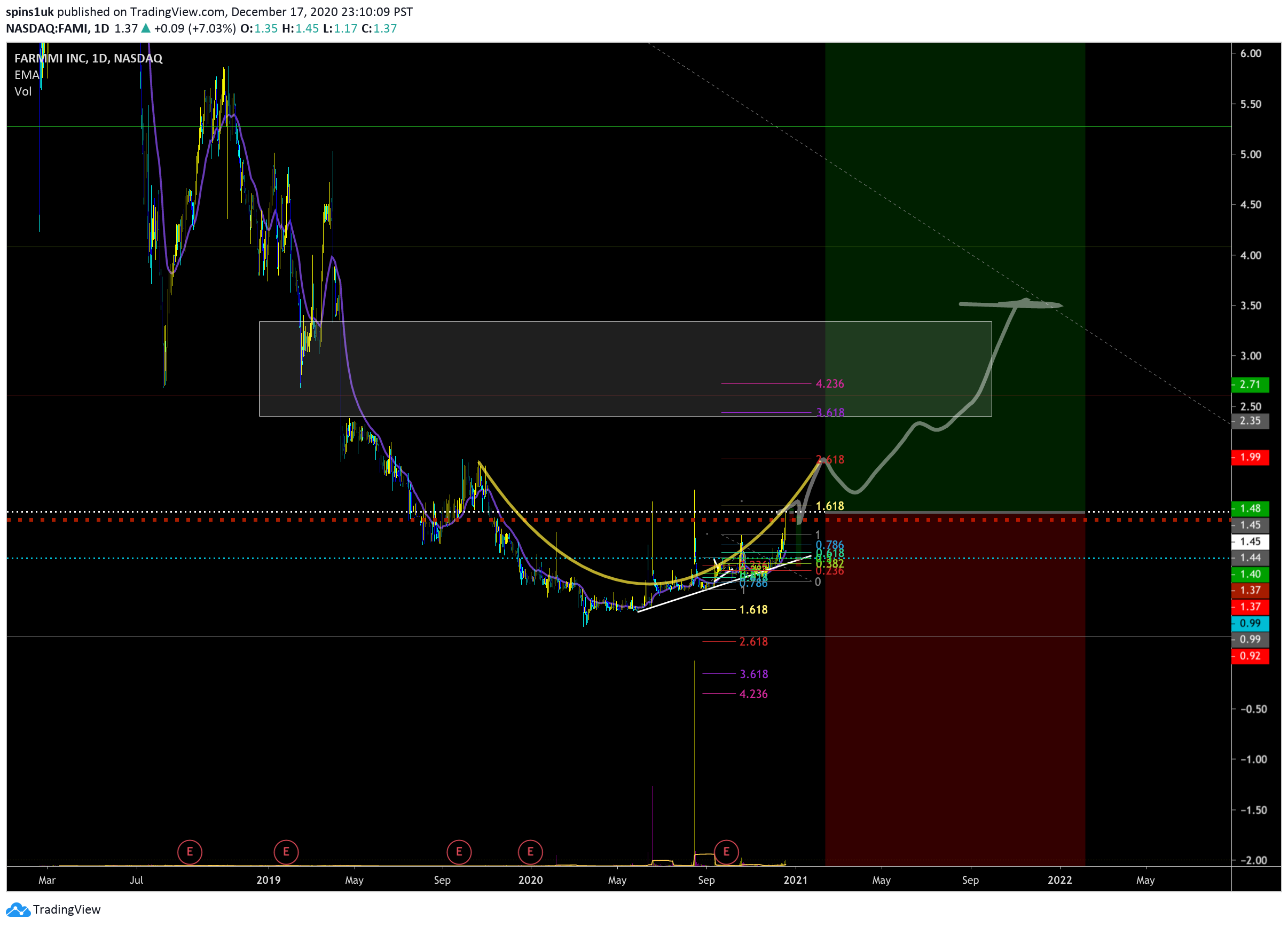The width and height of the screenshot is (1288, 927).
Task: Click the green 1.40 price label
Action: pos(1250,574)
